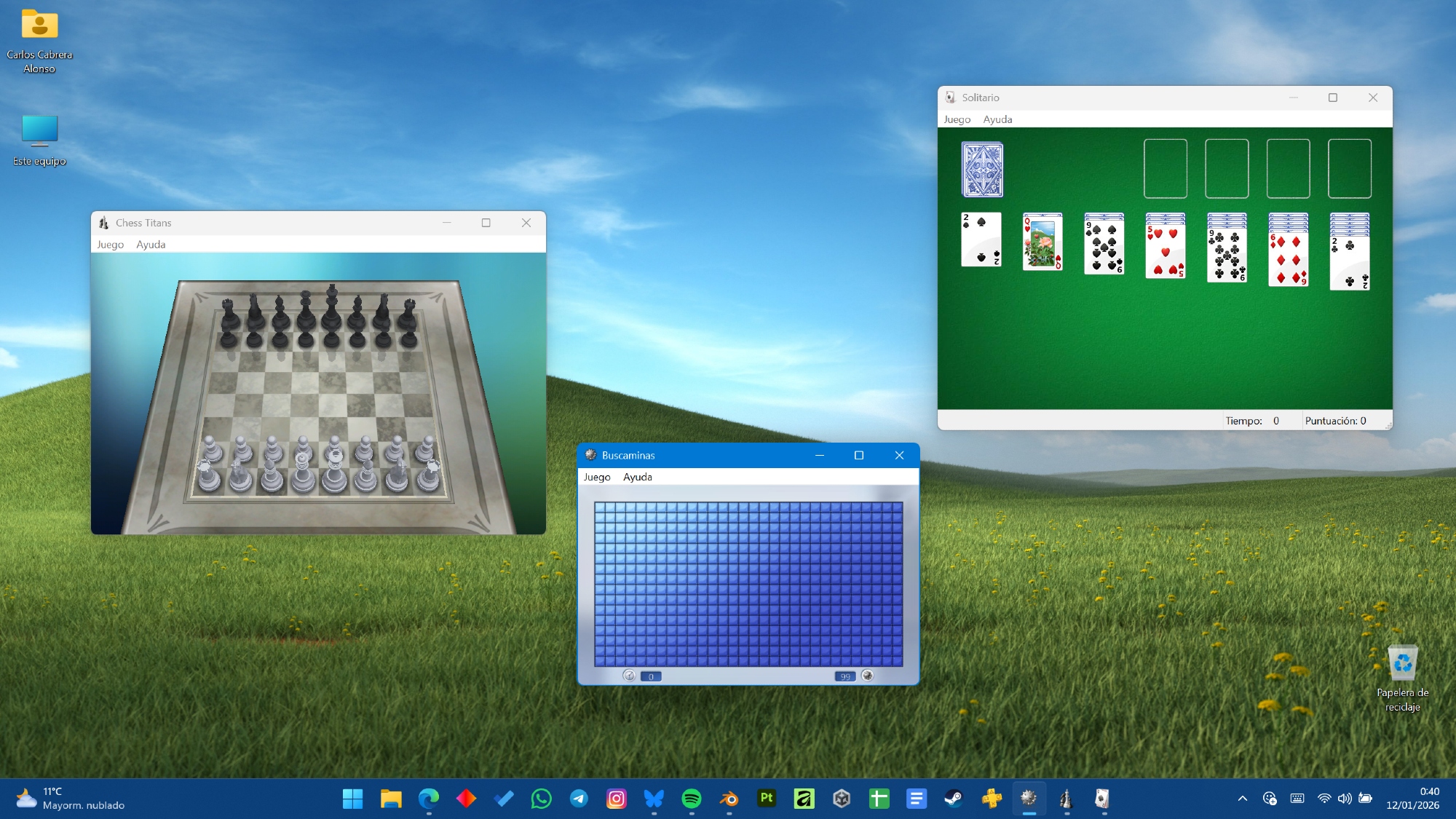This screenshot has height=819, width=1456.
Task: Open WhatsApp from the taskbar
Action: pos(541,799)
